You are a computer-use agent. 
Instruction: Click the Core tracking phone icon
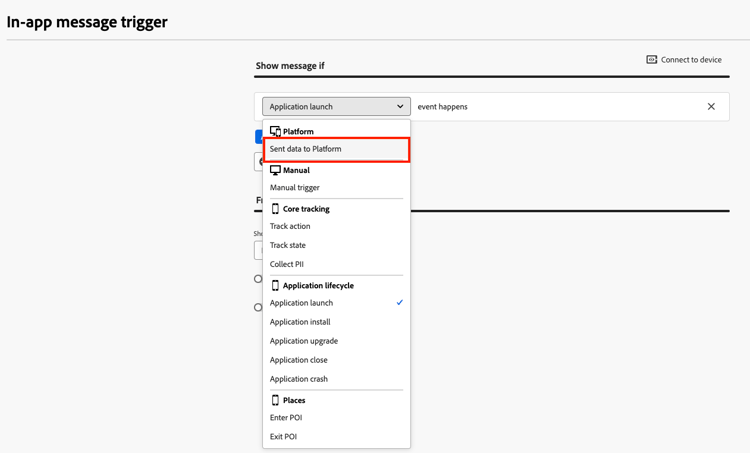pos(275,209)
